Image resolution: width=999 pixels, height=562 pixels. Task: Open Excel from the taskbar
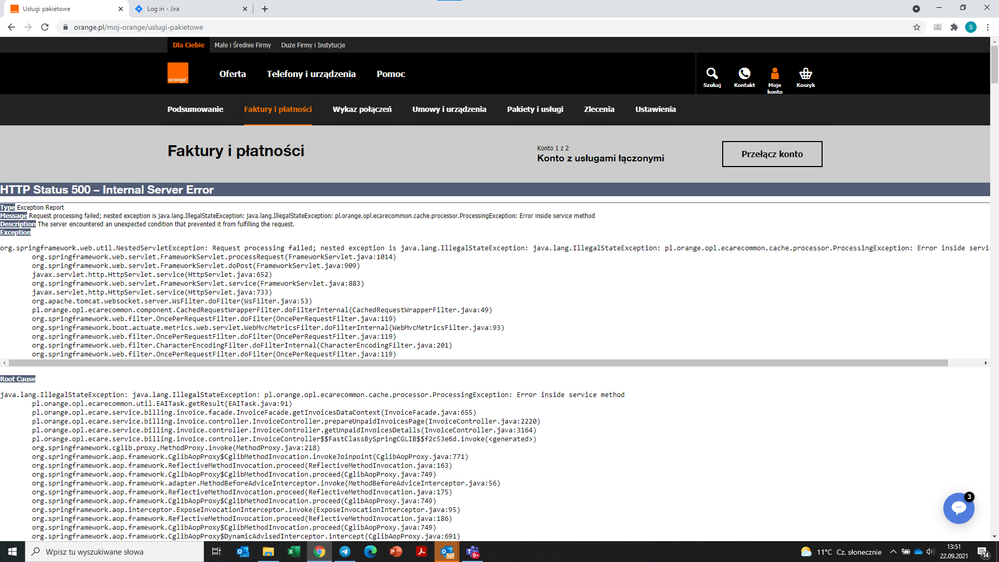[x=295, y=552]
